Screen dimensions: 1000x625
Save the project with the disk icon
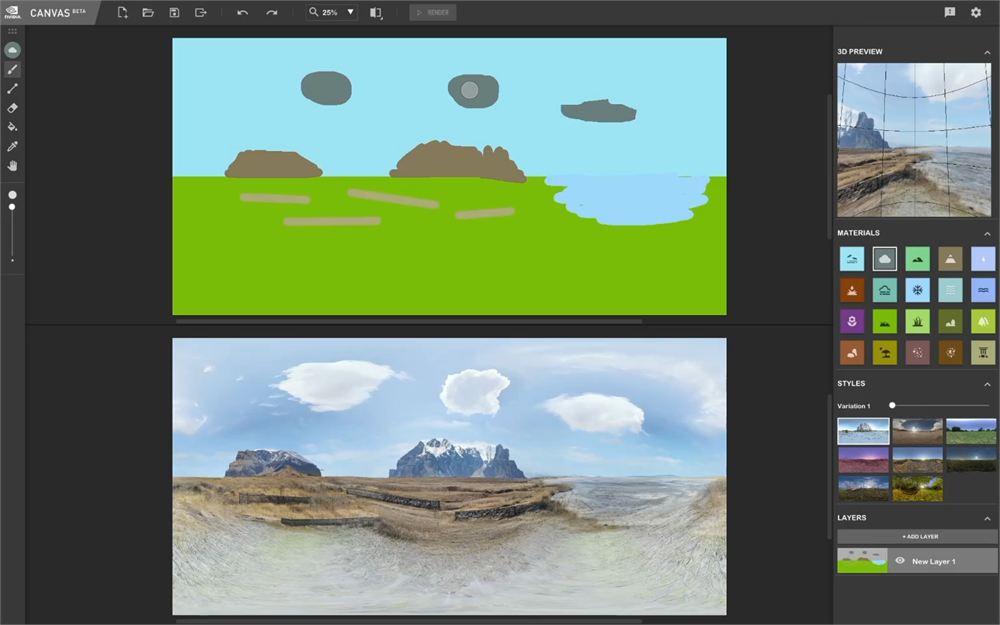click(174, 12)
